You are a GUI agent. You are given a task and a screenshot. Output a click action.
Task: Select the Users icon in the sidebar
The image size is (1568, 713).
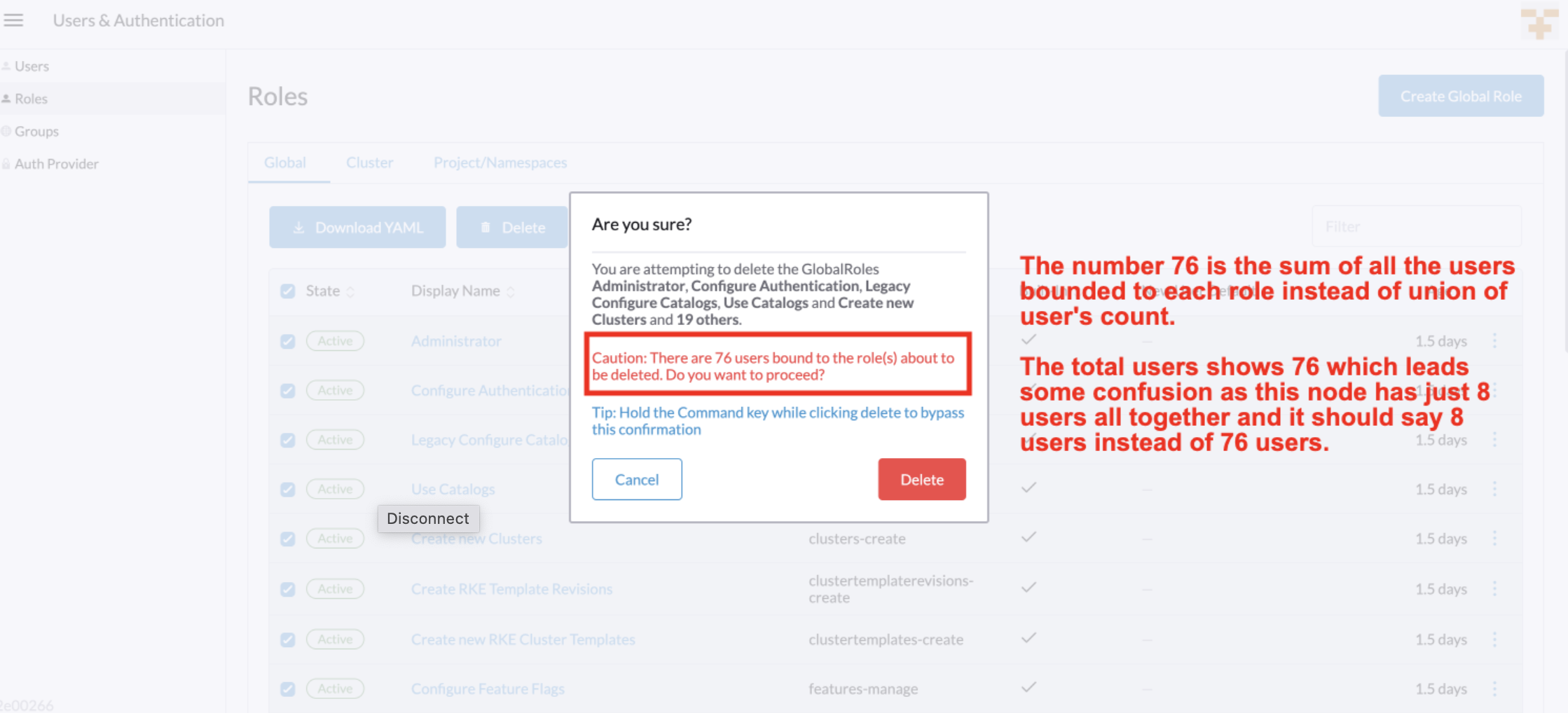click(x=6, y=65)
